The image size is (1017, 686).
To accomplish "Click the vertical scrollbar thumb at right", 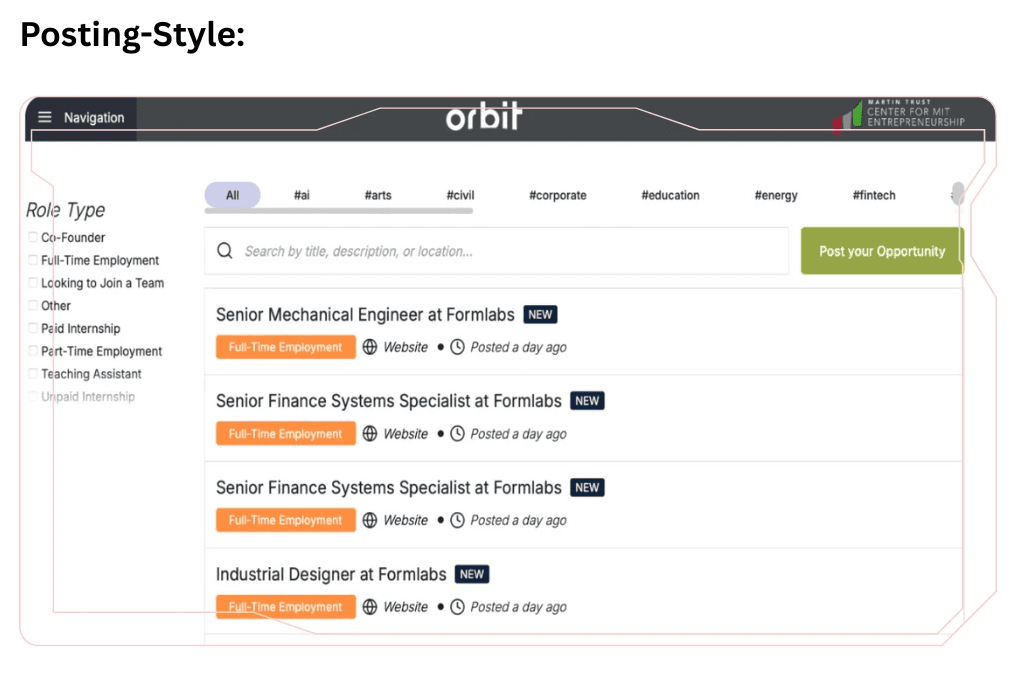I will click(957, 193).
